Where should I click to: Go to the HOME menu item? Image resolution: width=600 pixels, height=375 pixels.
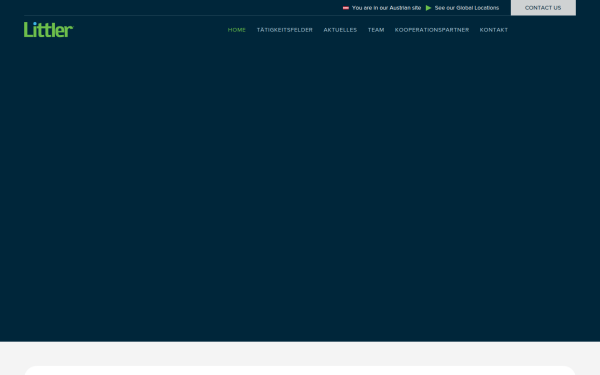[x=236, y=30]
